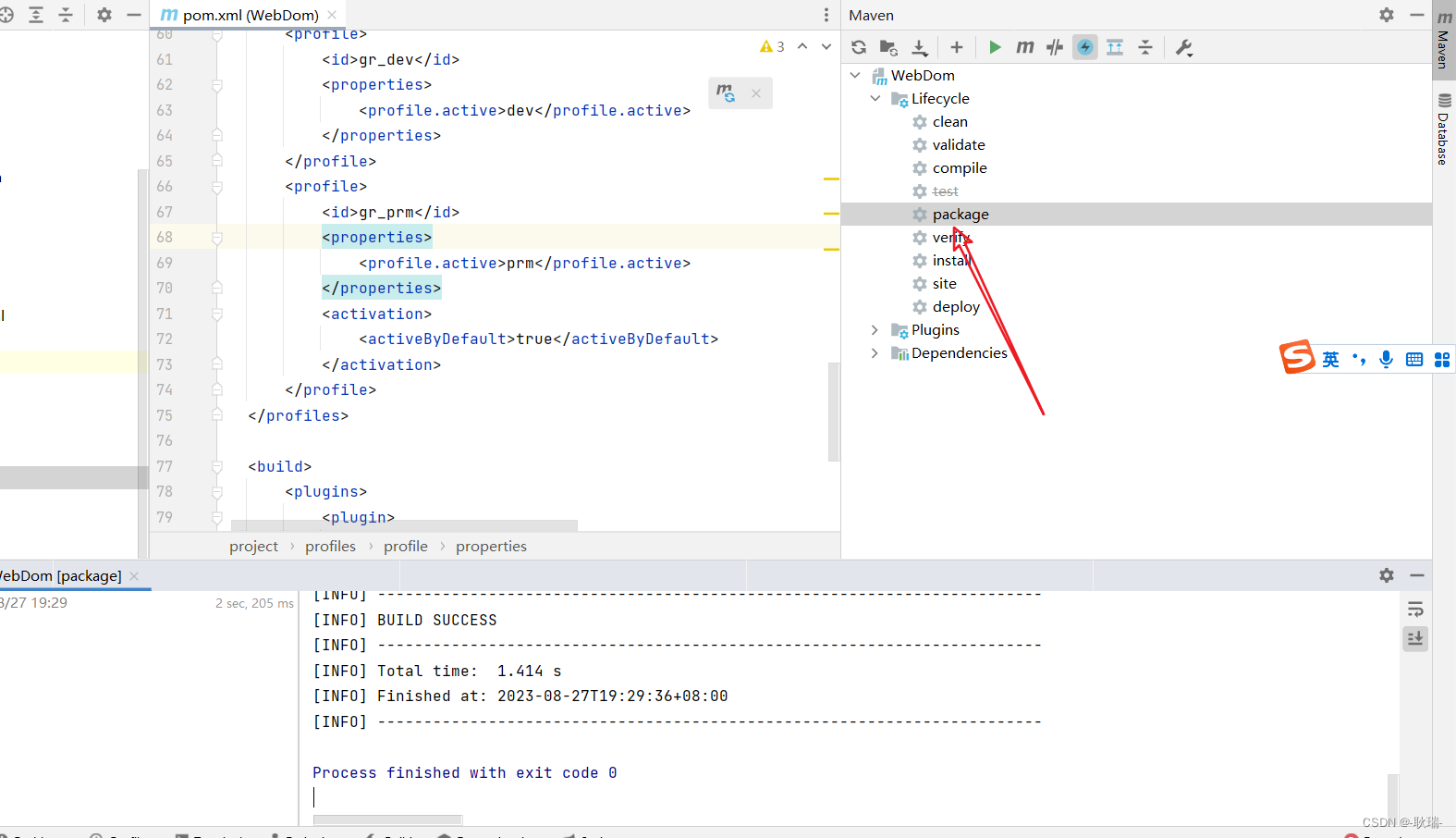Fold the plugins block at line 78
Image resolution: width=1456 pixels, height=838 pixels.
[216, 492]
